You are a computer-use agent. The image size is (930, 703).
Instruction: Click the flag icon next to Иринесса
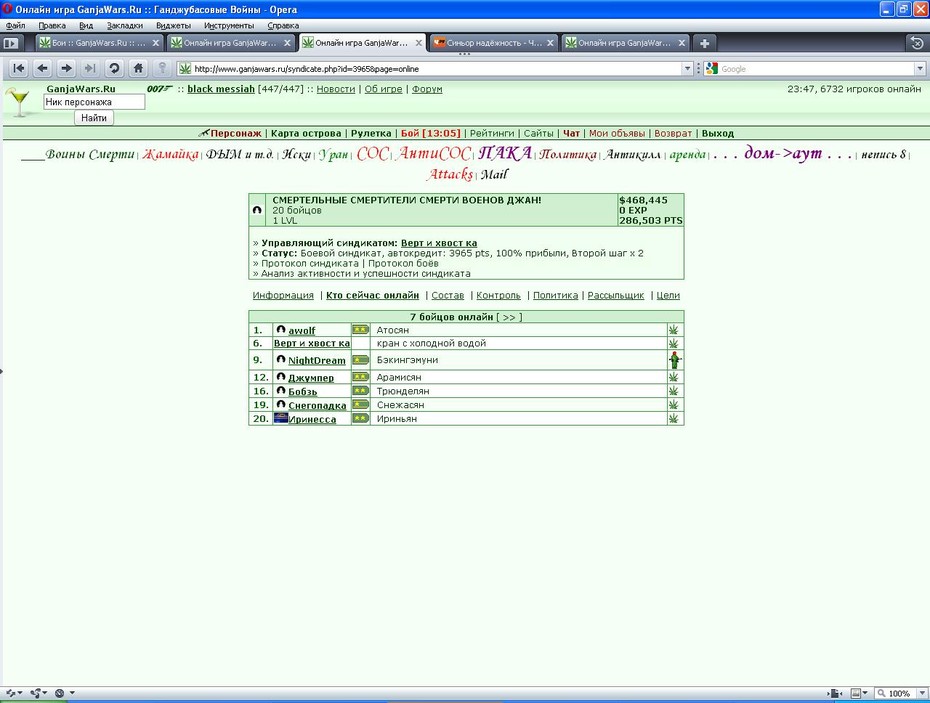(281, 418)
